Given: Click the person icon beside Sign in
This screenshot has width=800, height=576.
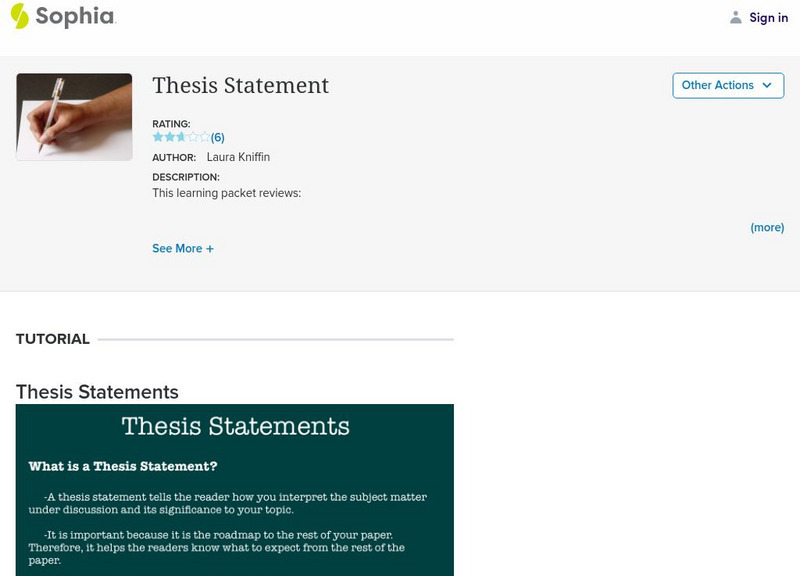Looking at the screenshot, I should click(736, 18).
